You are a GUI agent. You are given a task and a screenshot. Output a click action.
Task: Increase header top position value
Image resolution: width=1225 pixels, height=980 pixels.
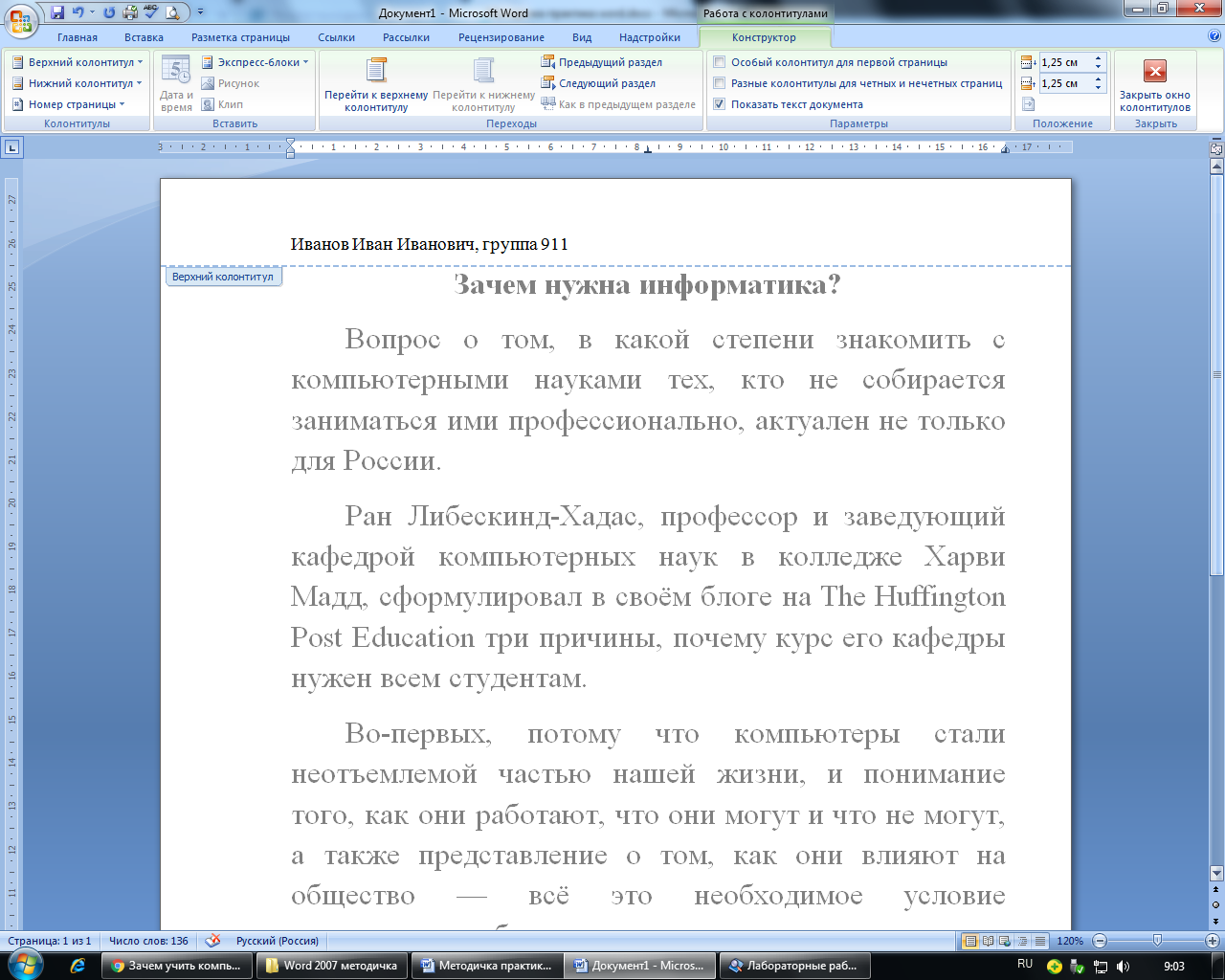[1099, 58]
